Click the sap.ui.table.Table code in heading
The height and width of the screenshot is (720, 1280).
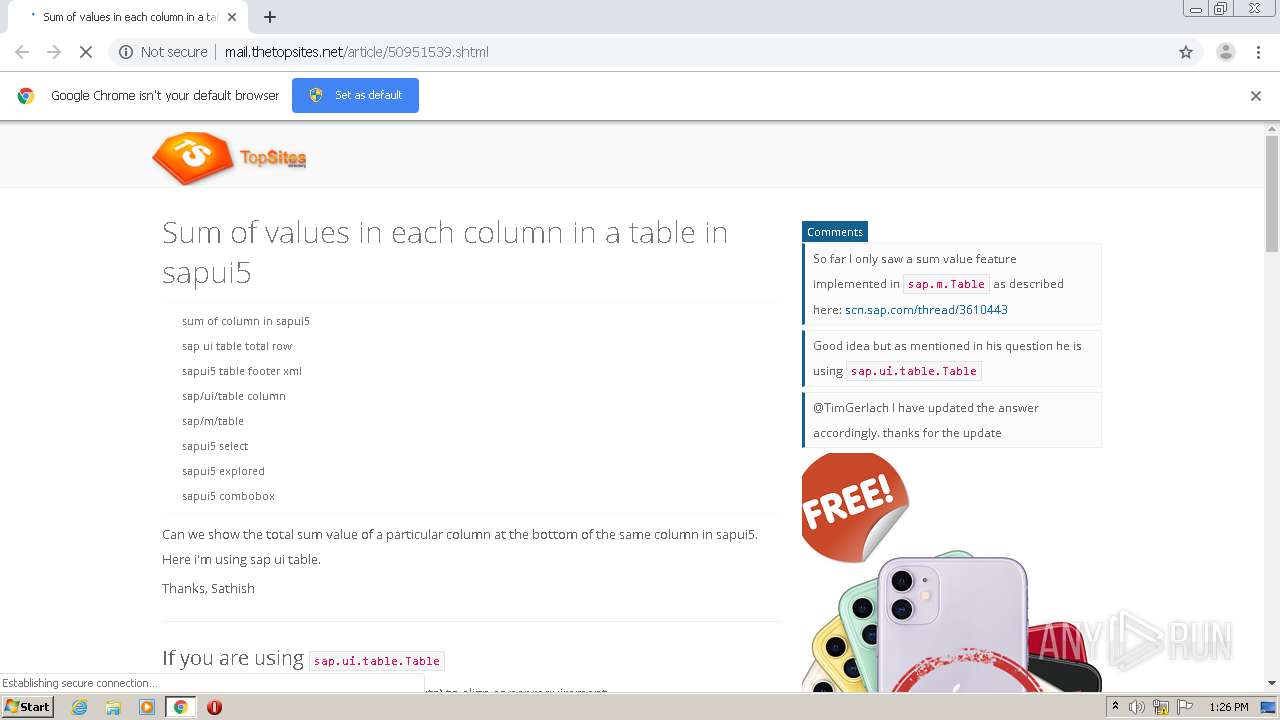pos(377,661)
